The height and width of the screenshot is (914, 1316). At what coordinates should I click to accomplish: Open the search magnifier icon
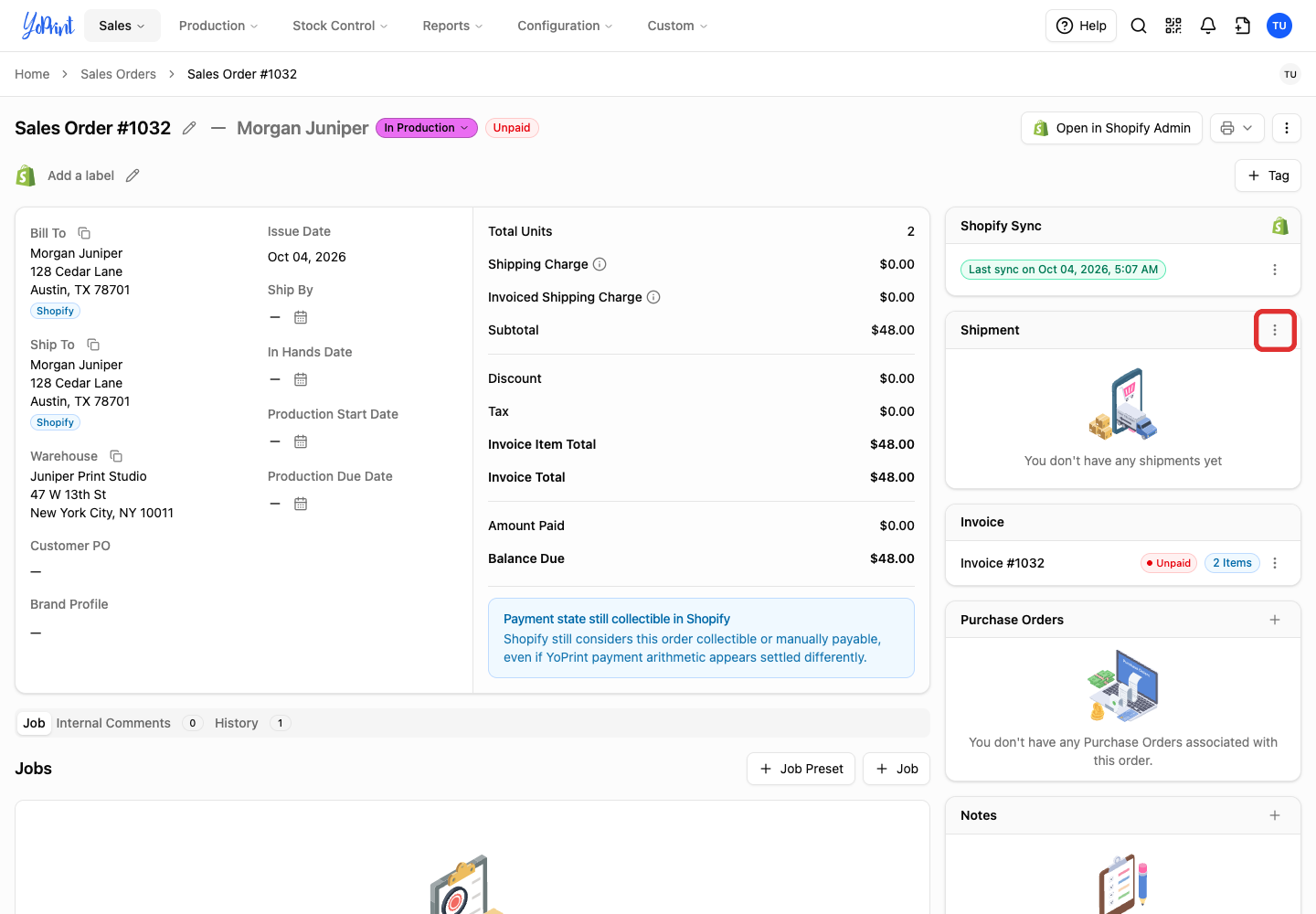[1139, 26]
